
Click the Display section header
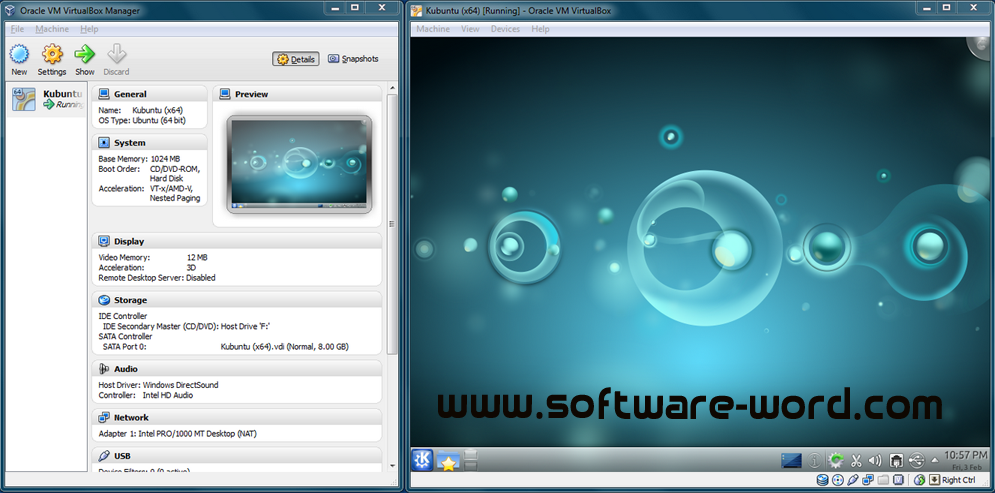coord(237,241)
